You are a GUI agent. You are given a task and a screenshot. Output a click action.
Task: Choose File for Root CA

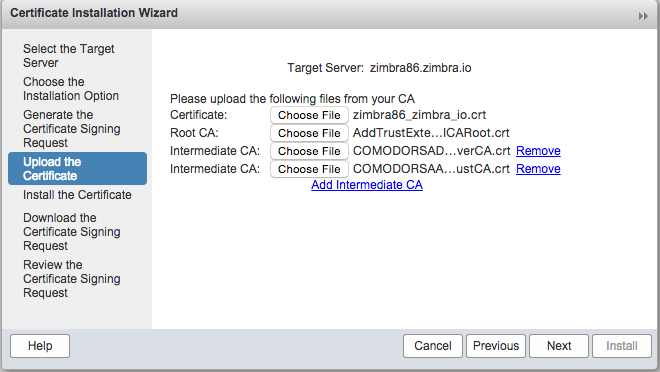309,133
